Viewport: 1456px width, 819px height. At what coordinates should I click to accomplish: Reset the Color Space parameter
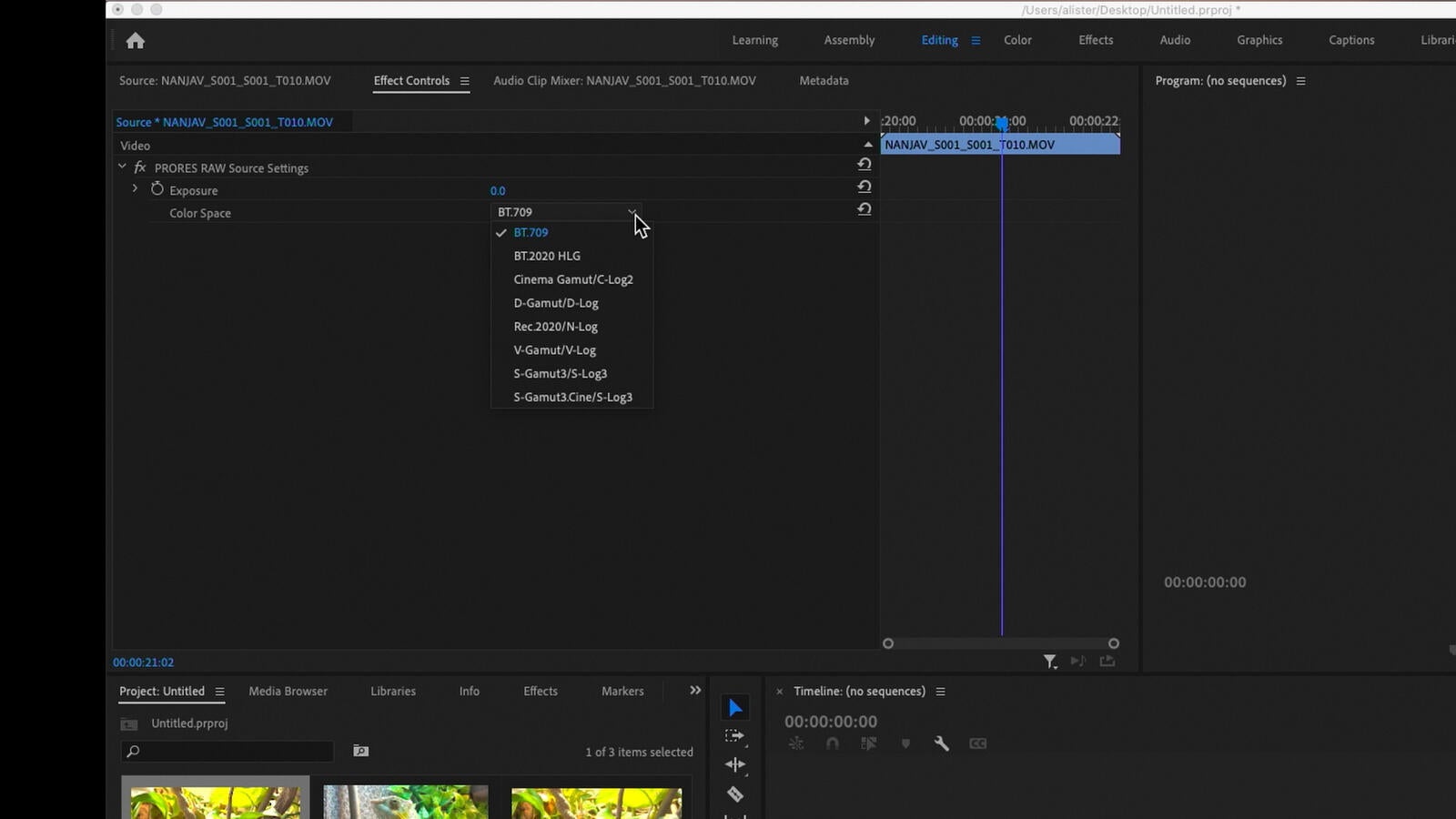click(x=864, y=209)
